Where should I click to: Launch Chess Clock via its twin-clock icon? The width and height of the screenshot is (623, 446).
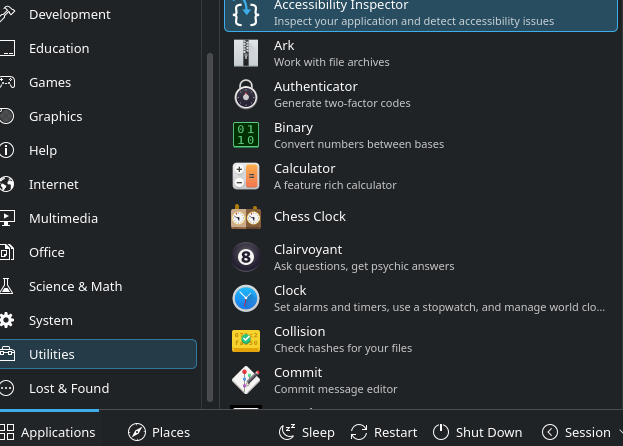(246, 217)
